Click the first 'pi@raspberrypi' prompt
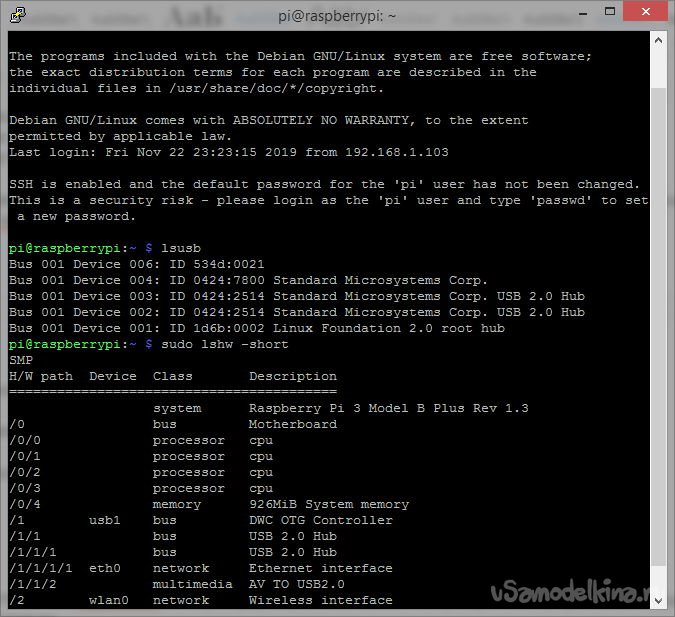 [x=65, y=248]
